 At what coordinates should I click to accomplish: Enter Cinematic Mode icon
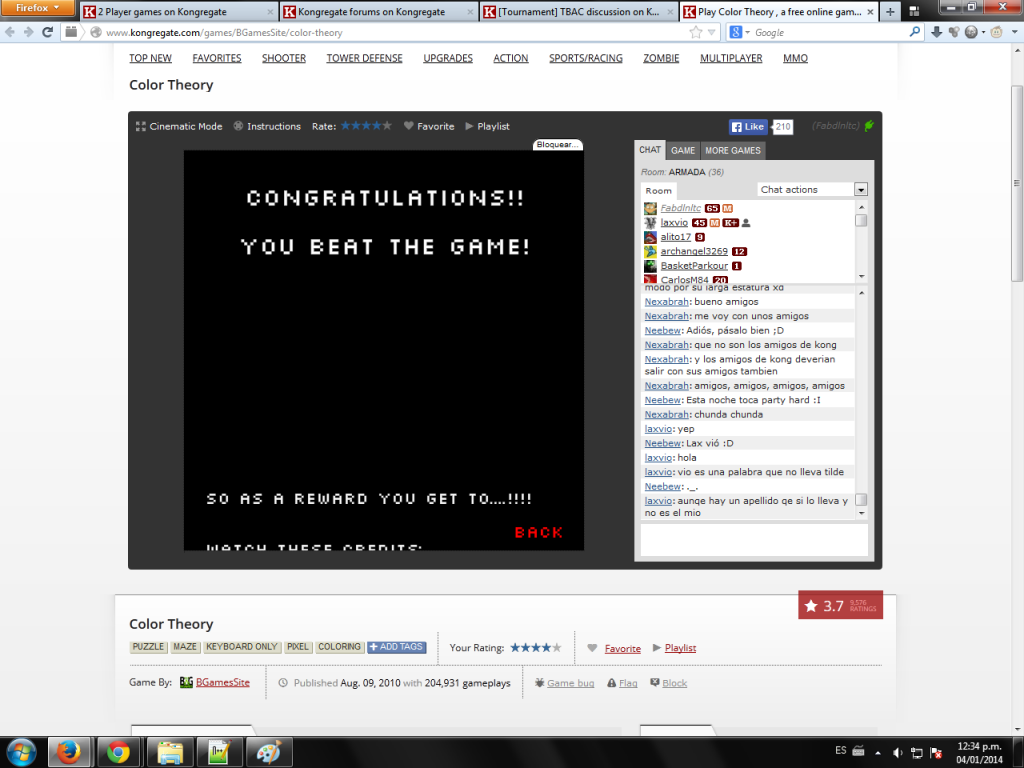[140, 126]
